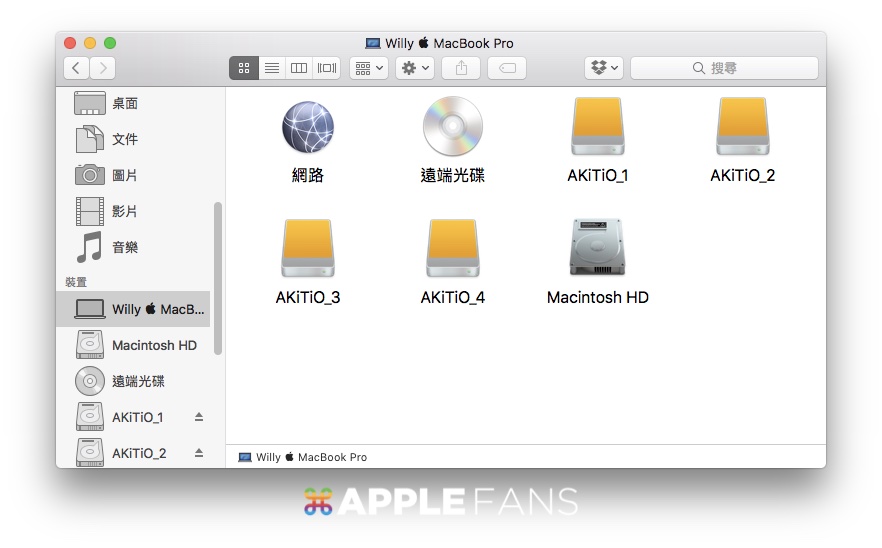This screenshot has width=882, height=548.
Task: Switch to icon view
Action: [244, 68]
